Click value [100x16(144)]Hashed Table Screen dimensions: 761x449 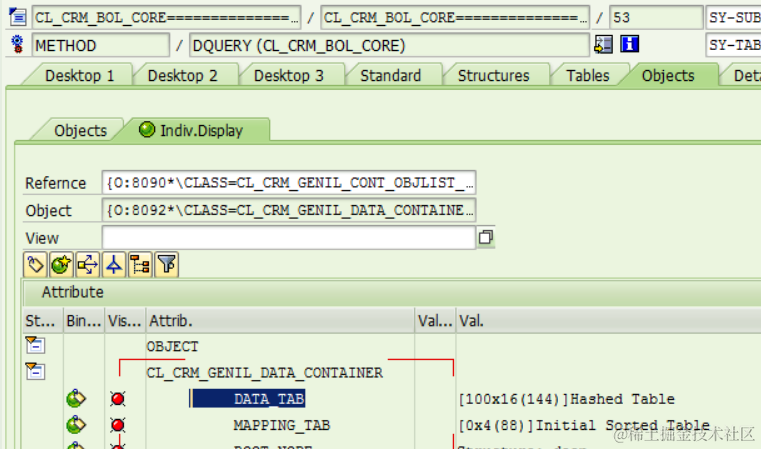coord(566,399)
